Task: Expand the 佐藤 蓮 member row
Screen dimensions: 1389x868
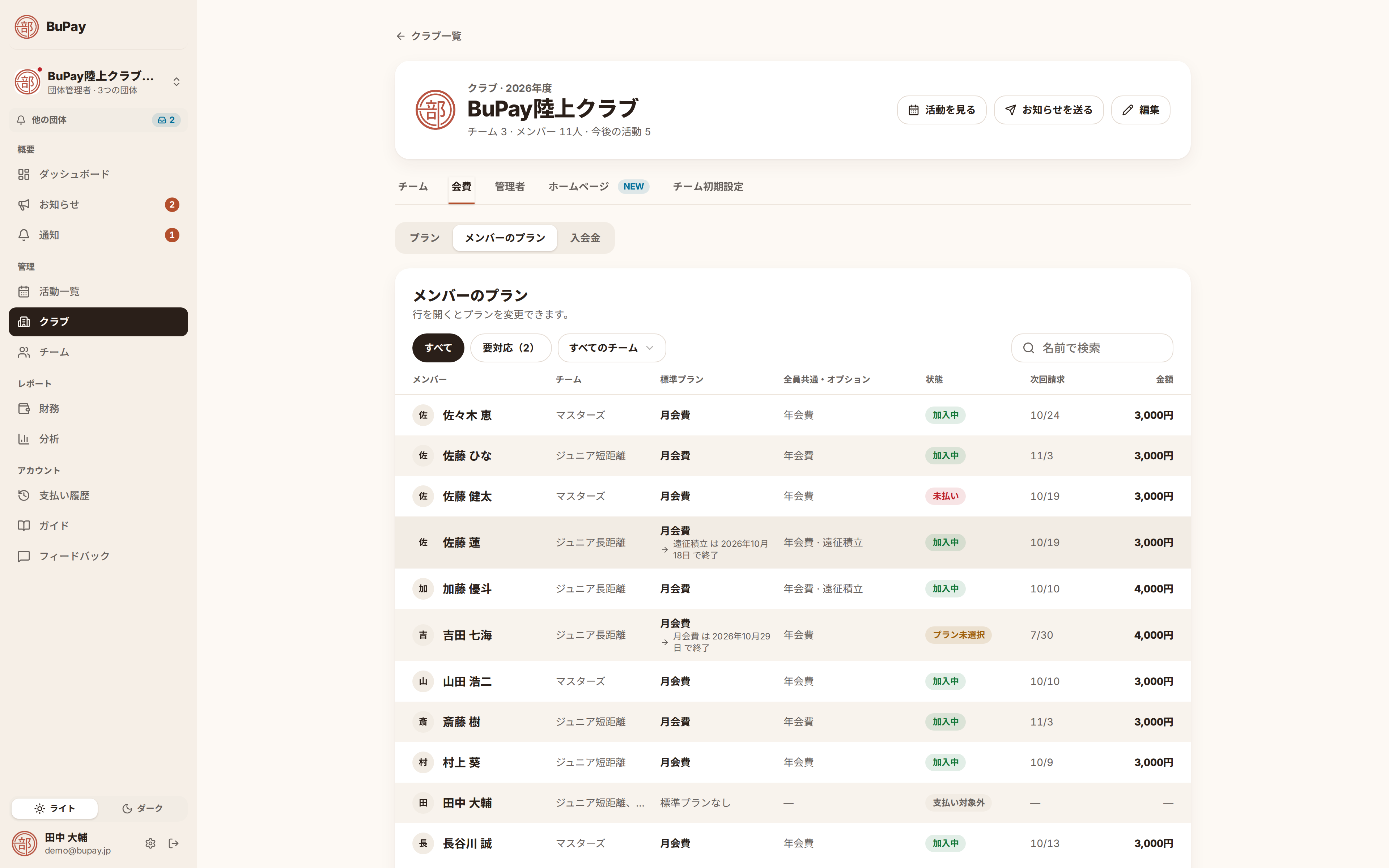Action: tap(792, 542)
